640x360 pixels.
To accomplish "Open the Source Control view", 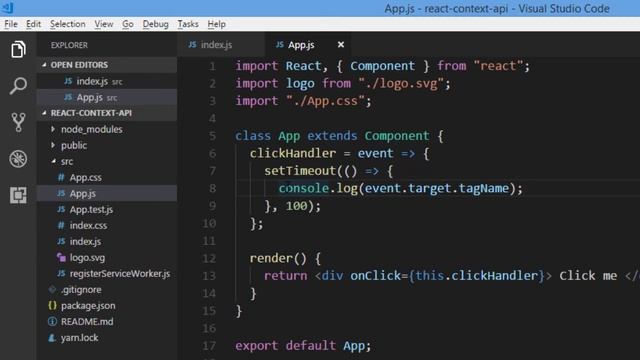I will [x=18, y=122].
